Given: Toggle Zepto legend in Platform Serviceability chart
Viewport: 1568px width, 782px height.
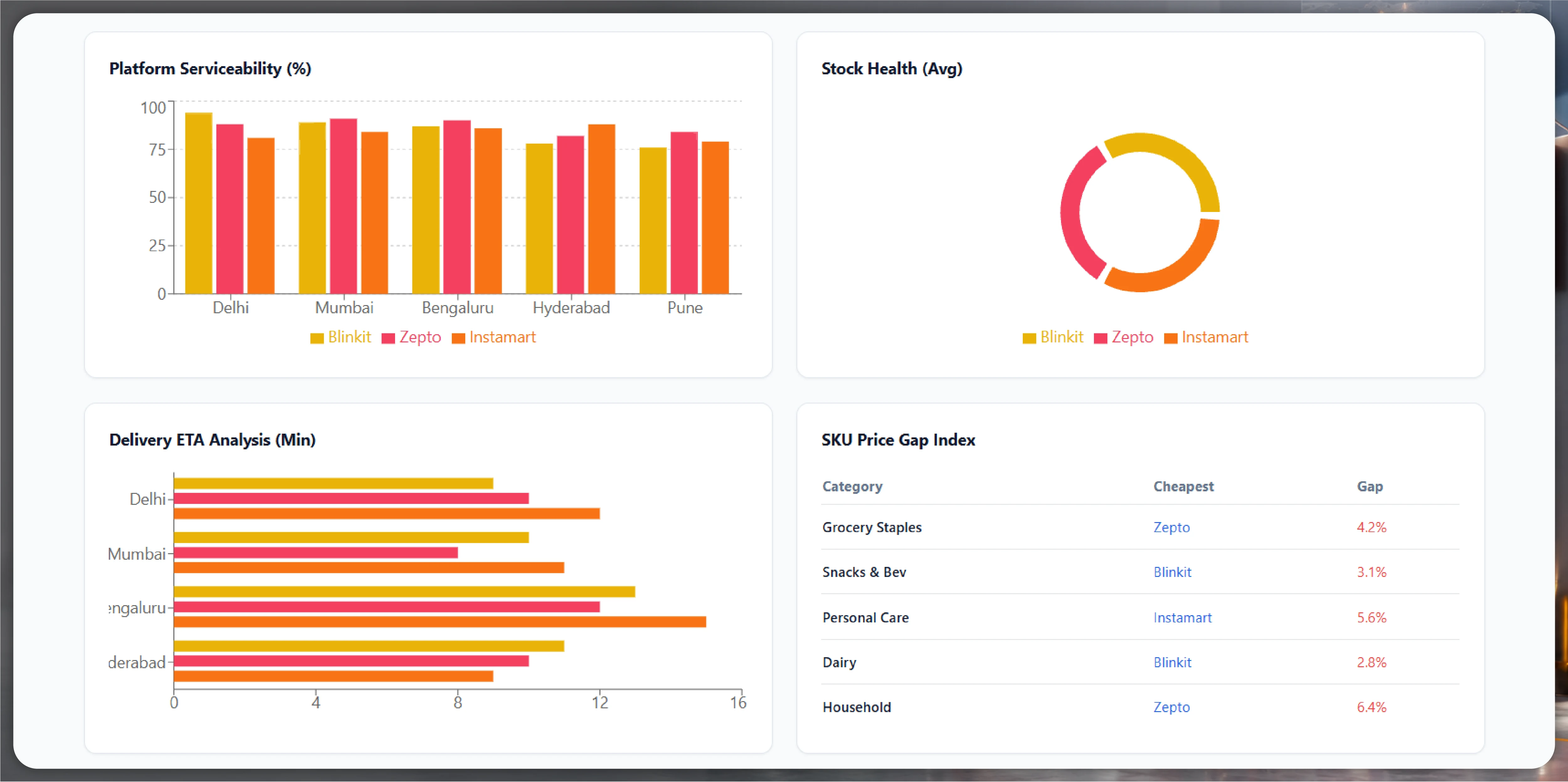Looking at the screenshot, I should tap(411, 337).
